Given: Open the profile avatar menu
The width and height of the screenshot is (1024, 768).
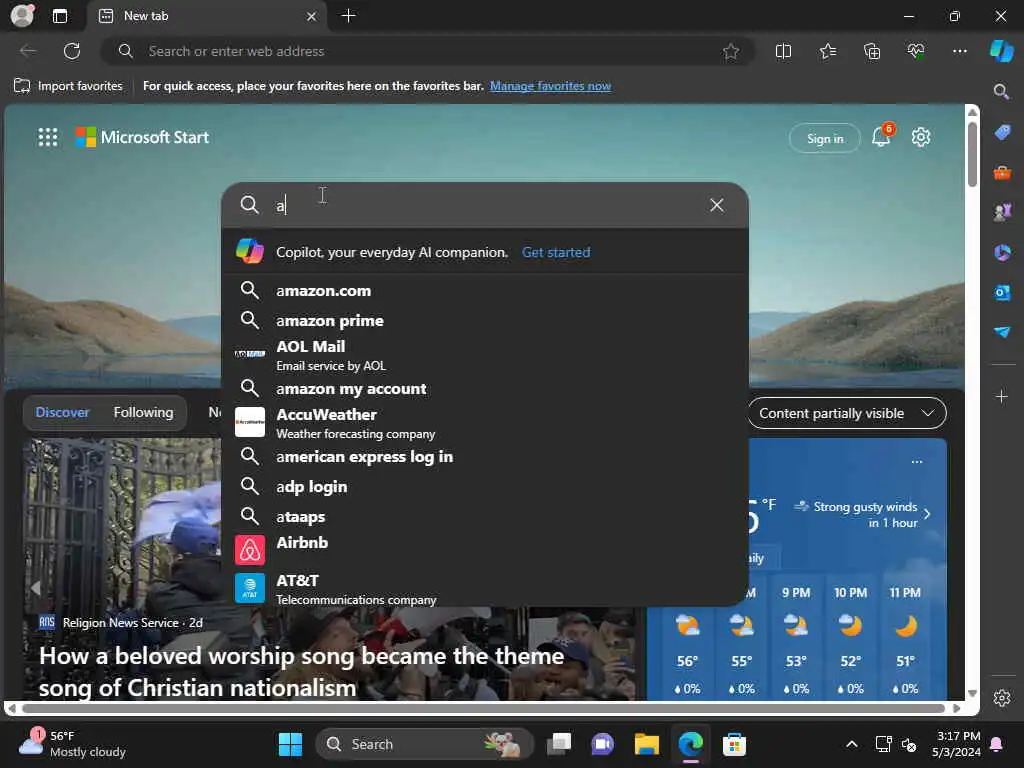Looking at the screenshot, I should 22,16.
